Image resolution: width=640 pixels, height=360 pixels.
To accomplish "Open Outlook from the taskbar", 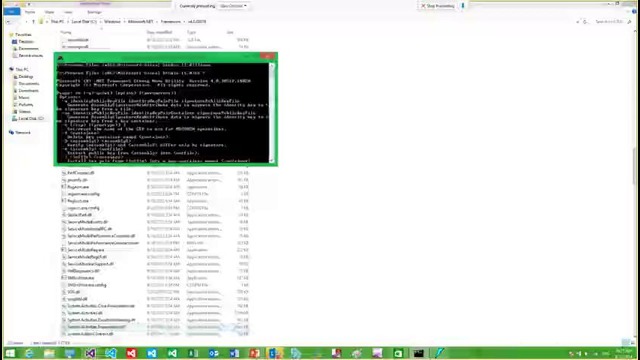I will coord(213,353).
